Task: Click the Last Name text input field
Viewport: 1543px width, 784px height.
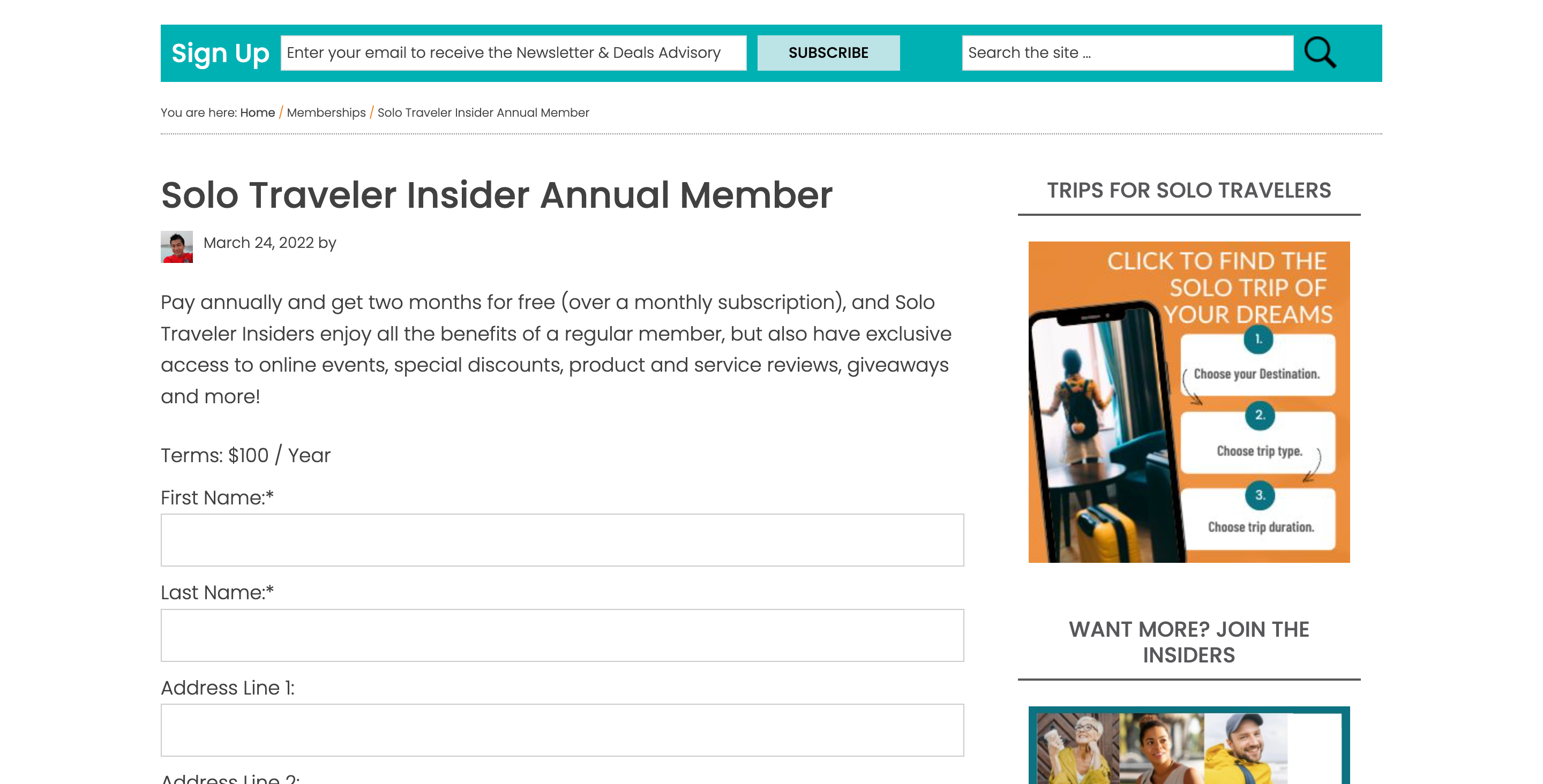Action: [562, 636]
